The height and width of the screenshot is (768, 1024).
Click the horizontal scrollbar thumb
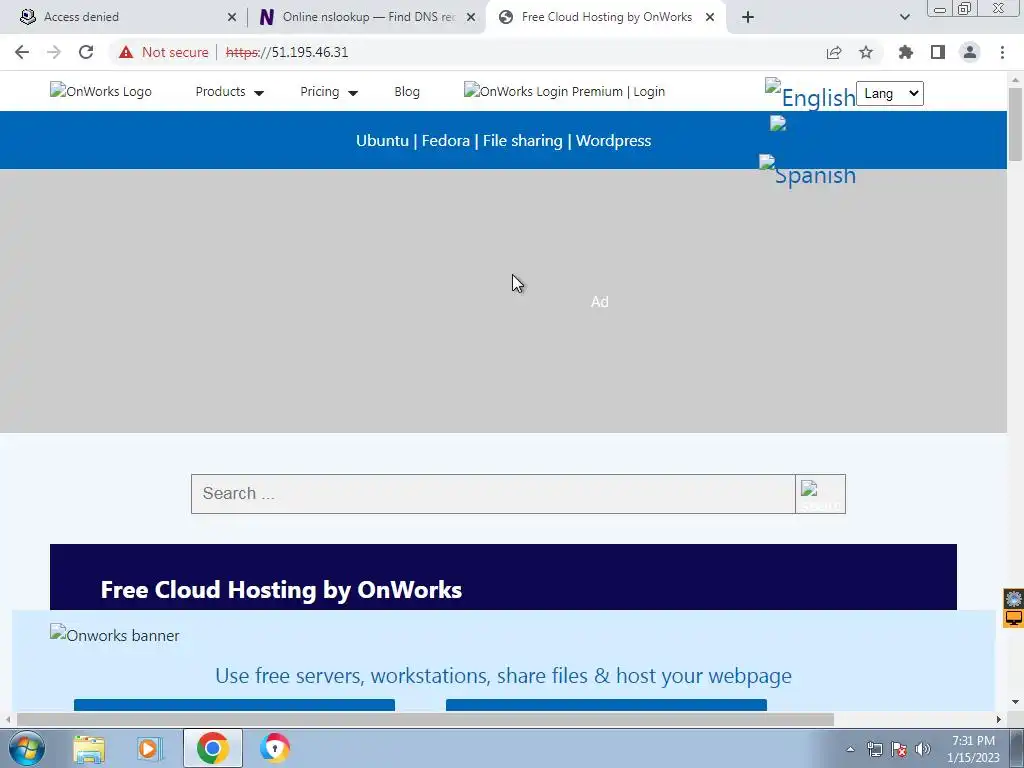(x=425, y=720)
